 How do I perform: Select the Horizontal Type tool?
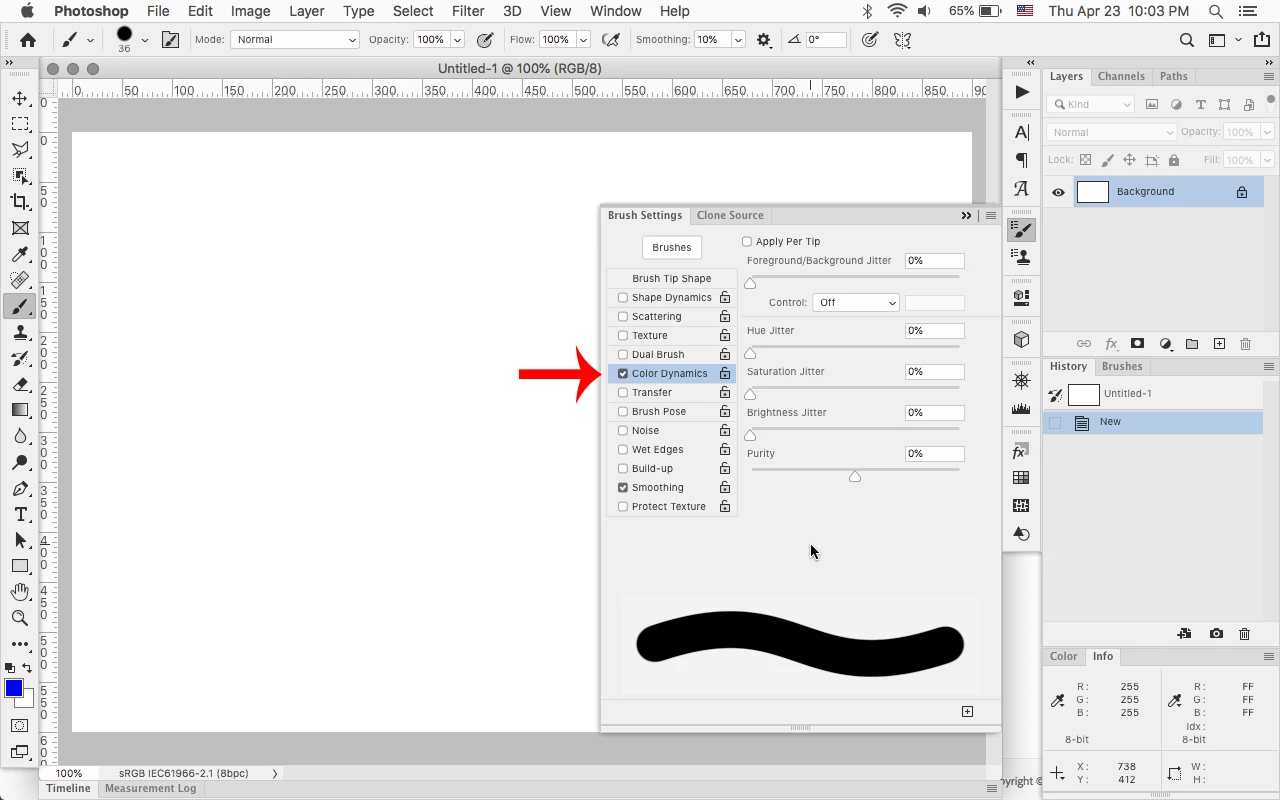tap(20, 514)
